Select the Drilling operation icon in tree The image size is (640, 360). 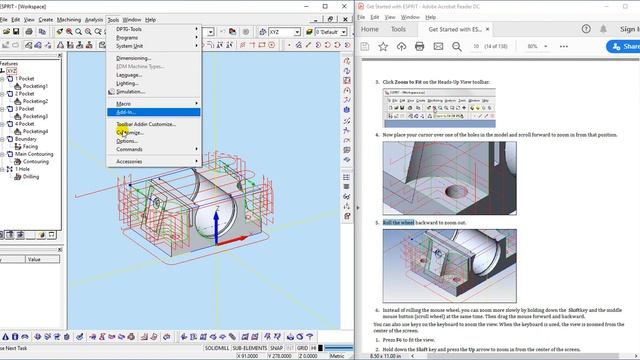(x=18, y=177)
